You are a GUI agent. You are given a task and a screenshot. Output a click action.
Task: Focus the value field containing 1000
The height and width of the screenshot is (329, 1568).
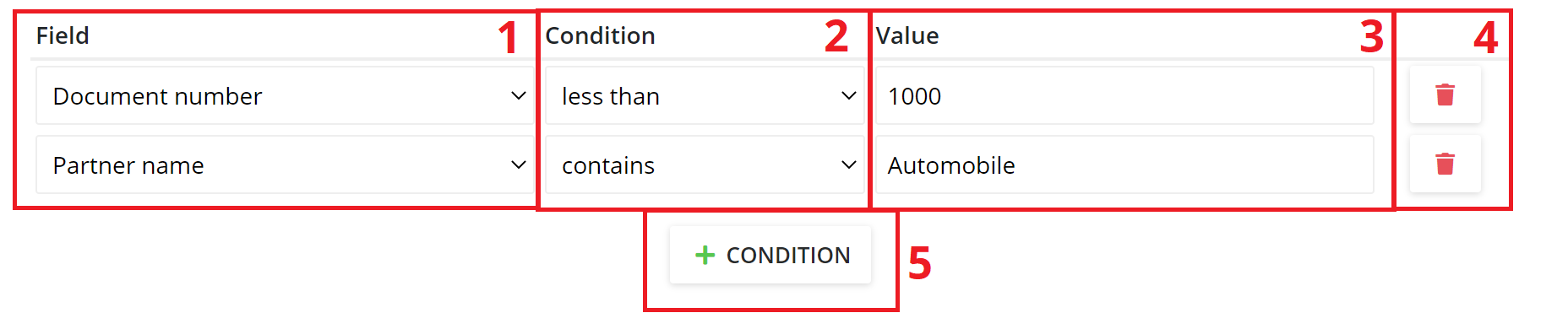[x=1124, y=96]
